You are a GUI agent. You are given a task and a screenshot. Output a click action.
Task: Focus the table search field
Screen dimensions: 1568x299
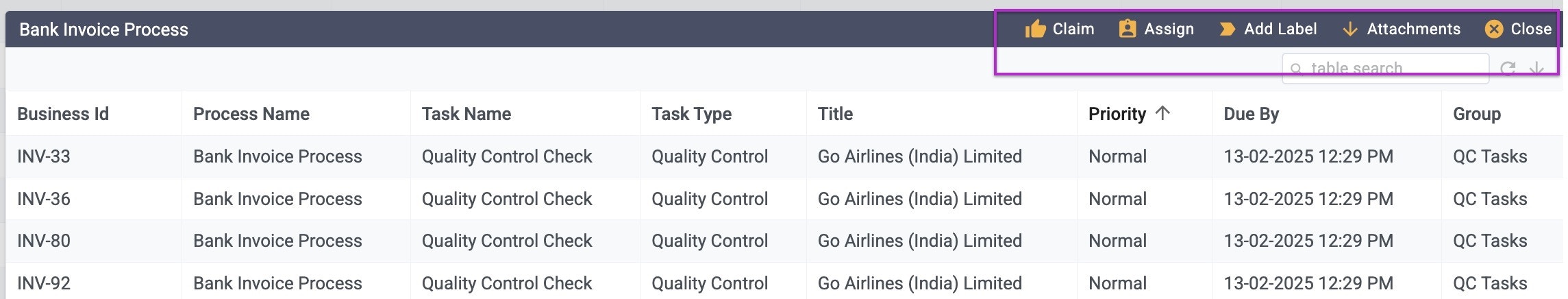click(x=1385, y=69)
